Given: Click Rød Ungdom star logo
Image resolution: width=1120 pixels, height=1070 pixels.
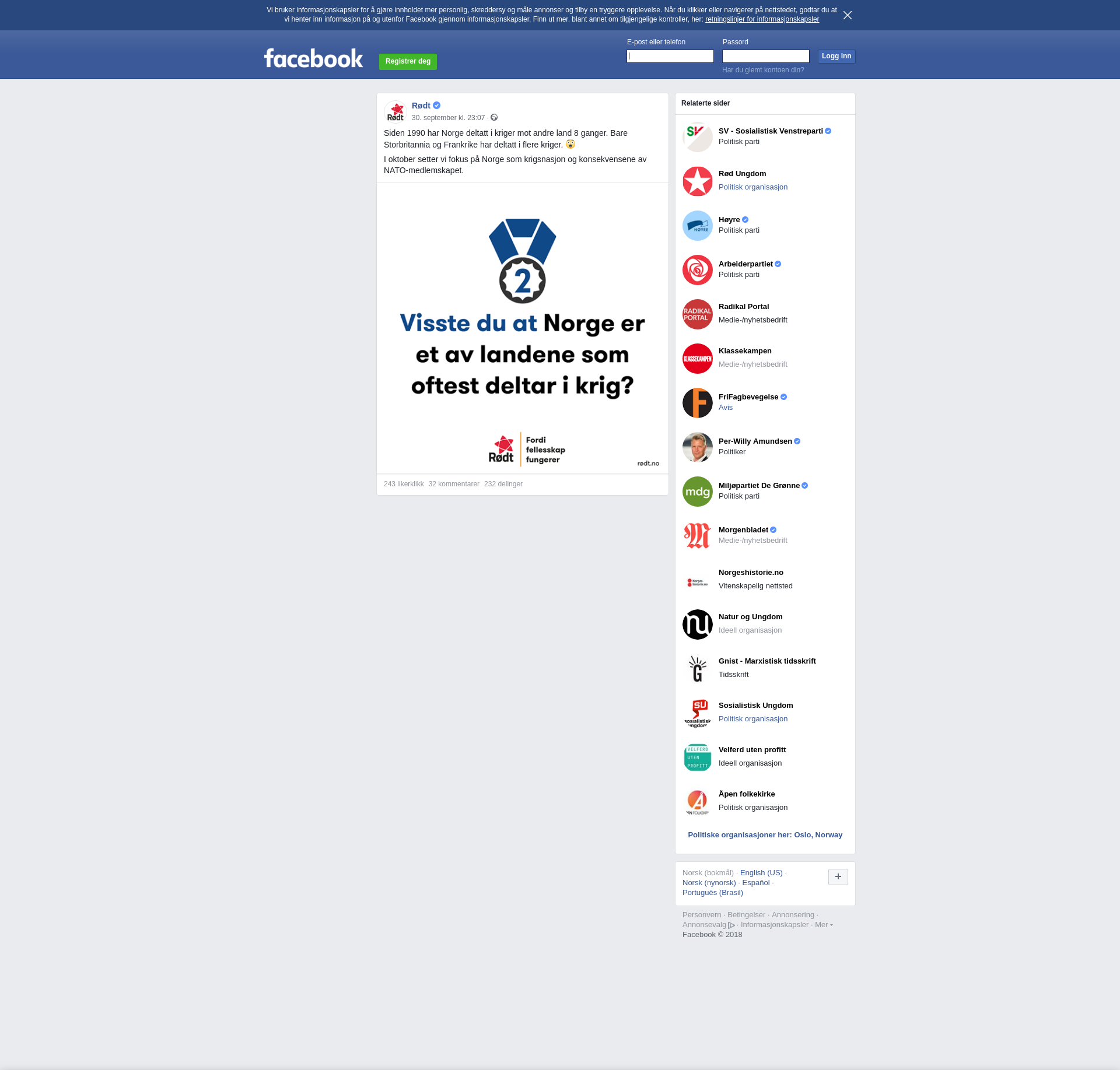Looking at the screenshot, I should point(698,181).
